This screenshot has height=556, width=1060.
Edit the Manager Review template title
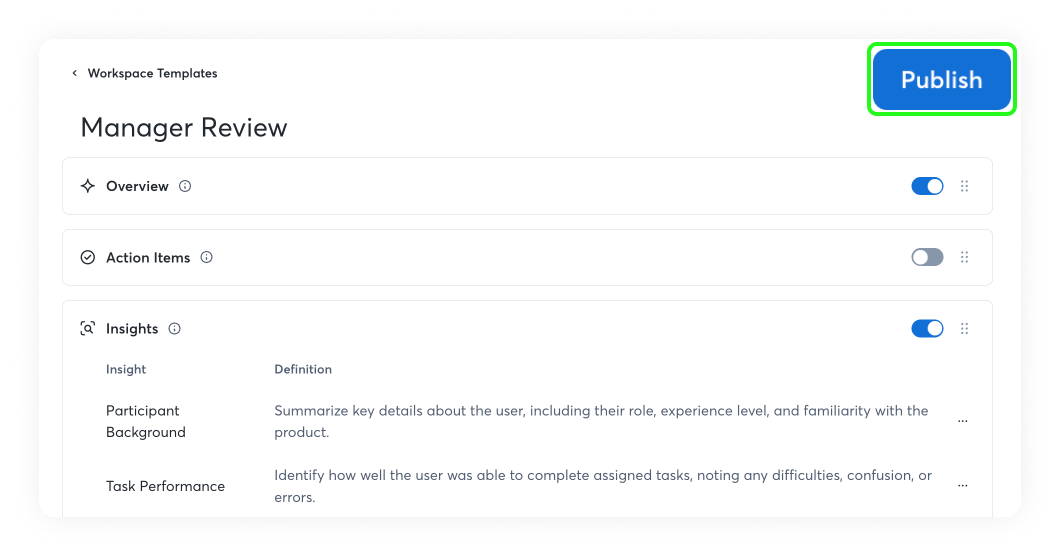click(184, 128)
